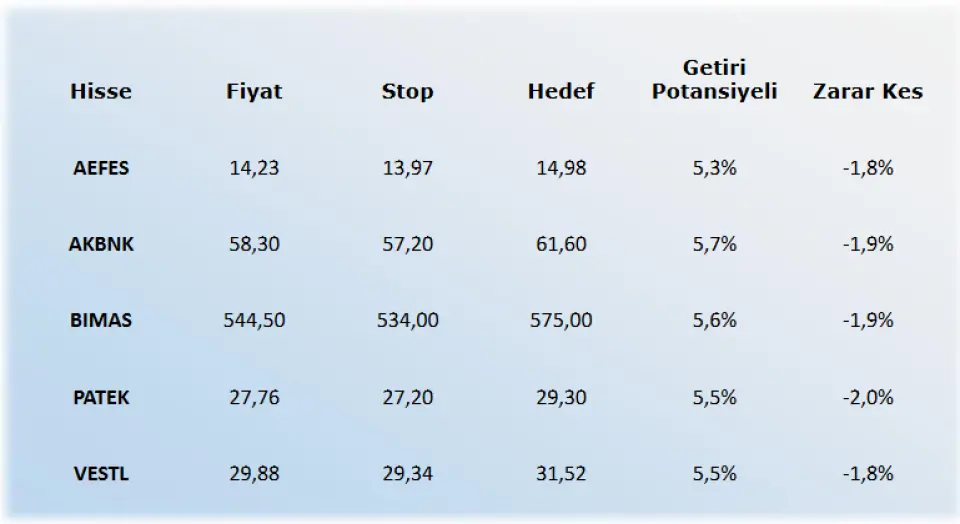Click AKBNK return potential 5,7%

tap(714, 244)
